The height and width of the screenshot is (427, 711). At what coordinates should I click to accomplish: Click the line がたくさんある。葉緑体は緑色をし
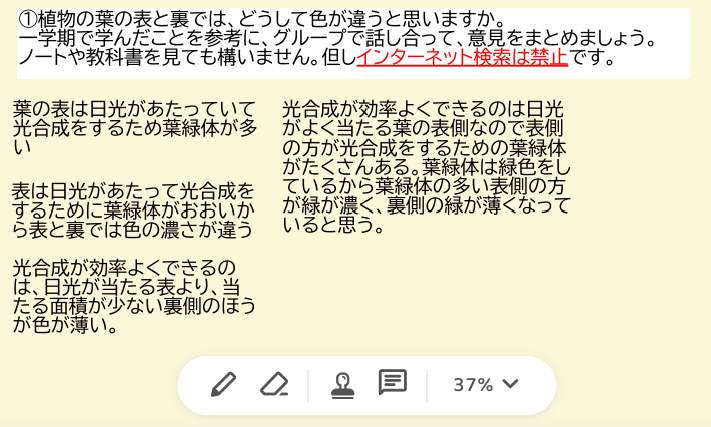(426, 167)
